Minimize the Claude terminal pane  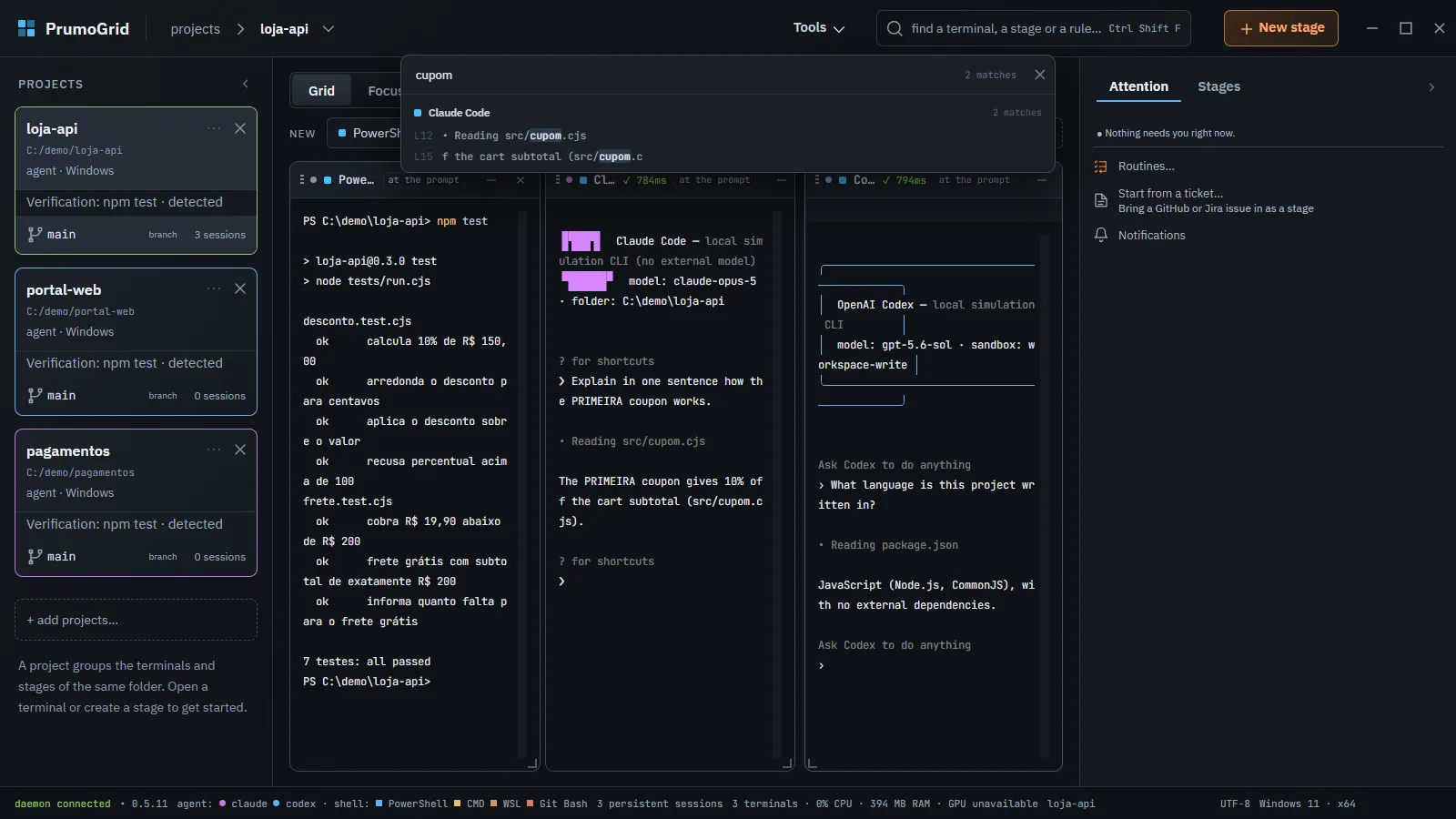tap(782, 180)
